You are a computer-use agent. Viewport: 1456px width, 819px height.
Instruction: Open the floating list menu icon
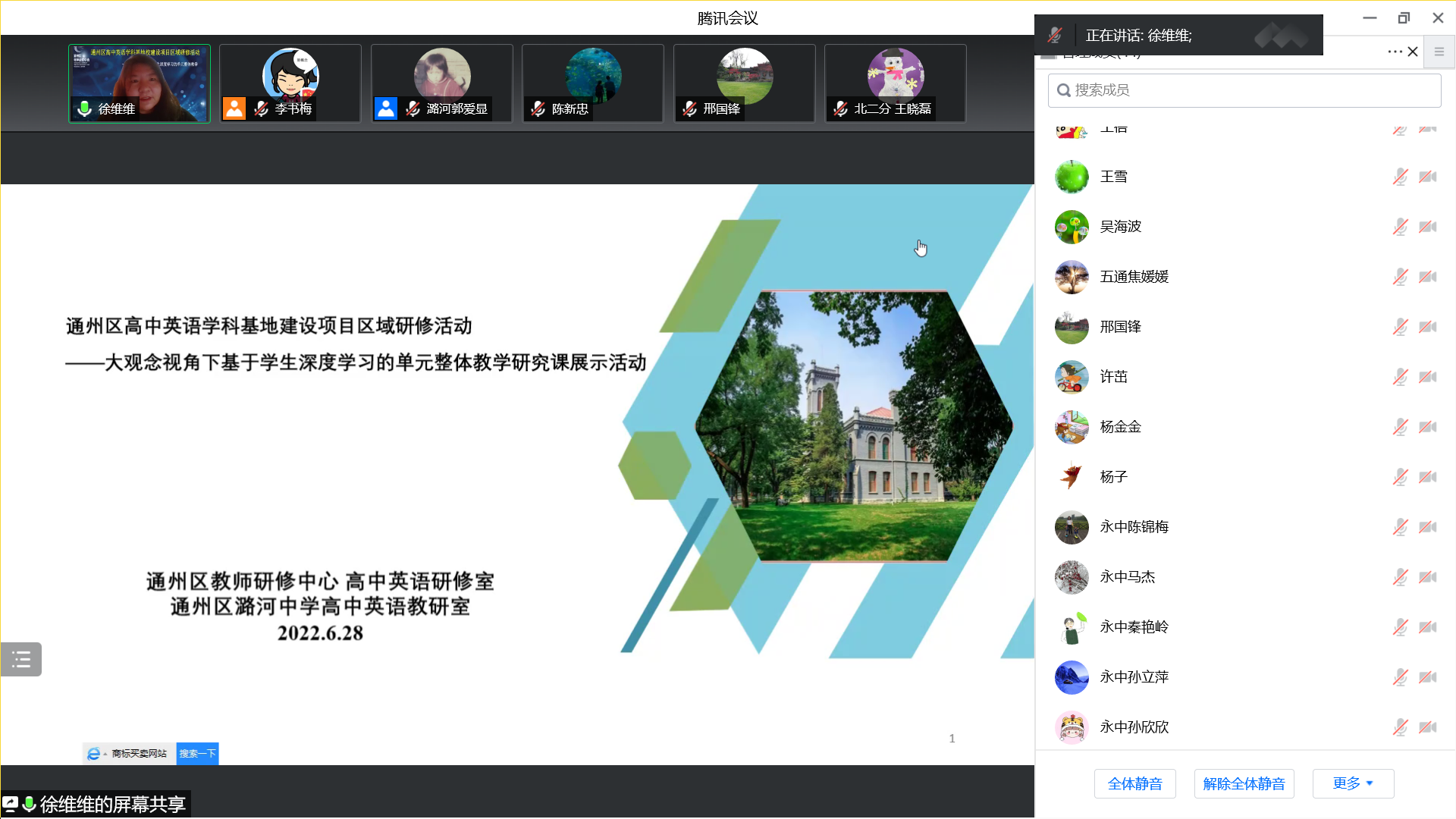point(21,659)
